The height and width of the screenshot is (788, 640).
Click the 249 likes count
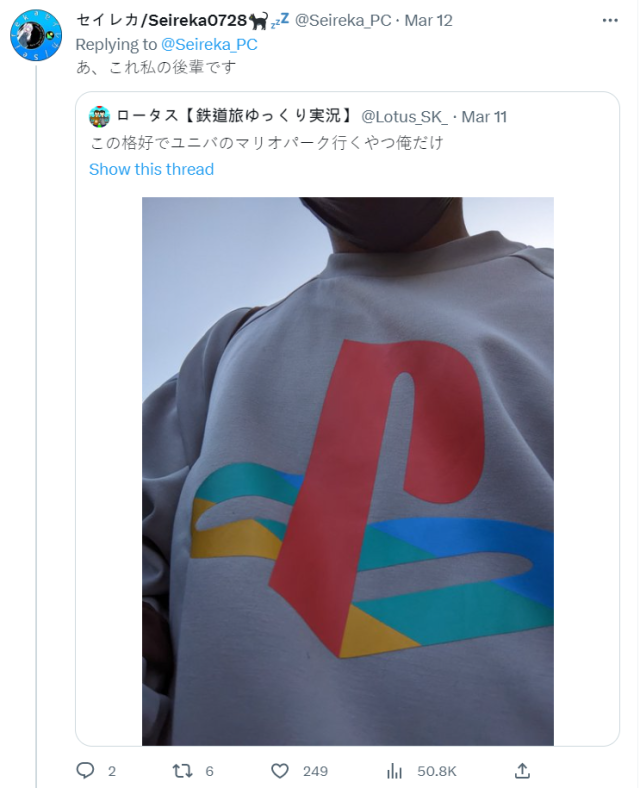[315, 771]
